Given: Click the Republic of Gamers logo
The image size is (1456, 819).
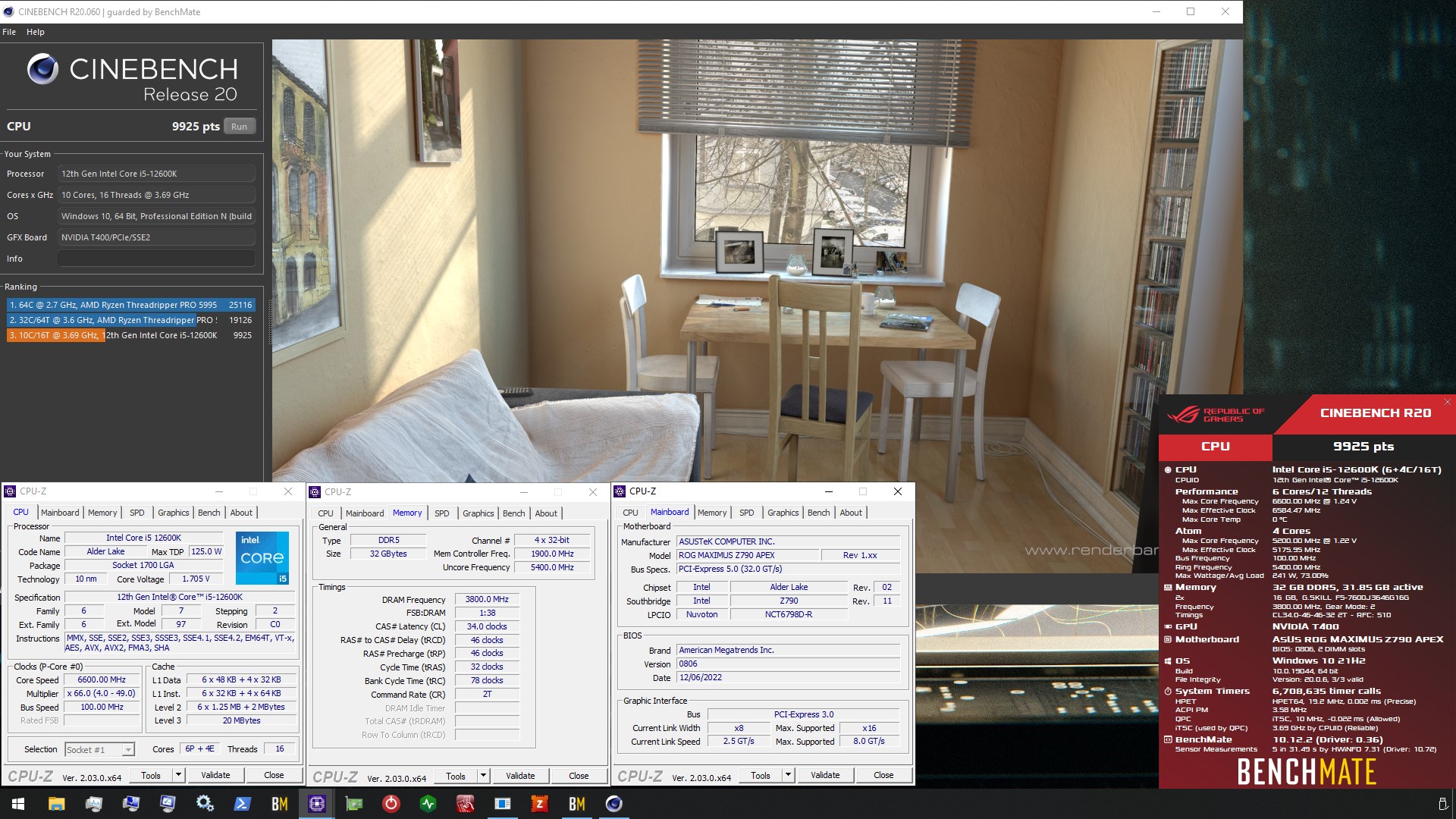Looking at the screenshot, I should coord(1216,415).
